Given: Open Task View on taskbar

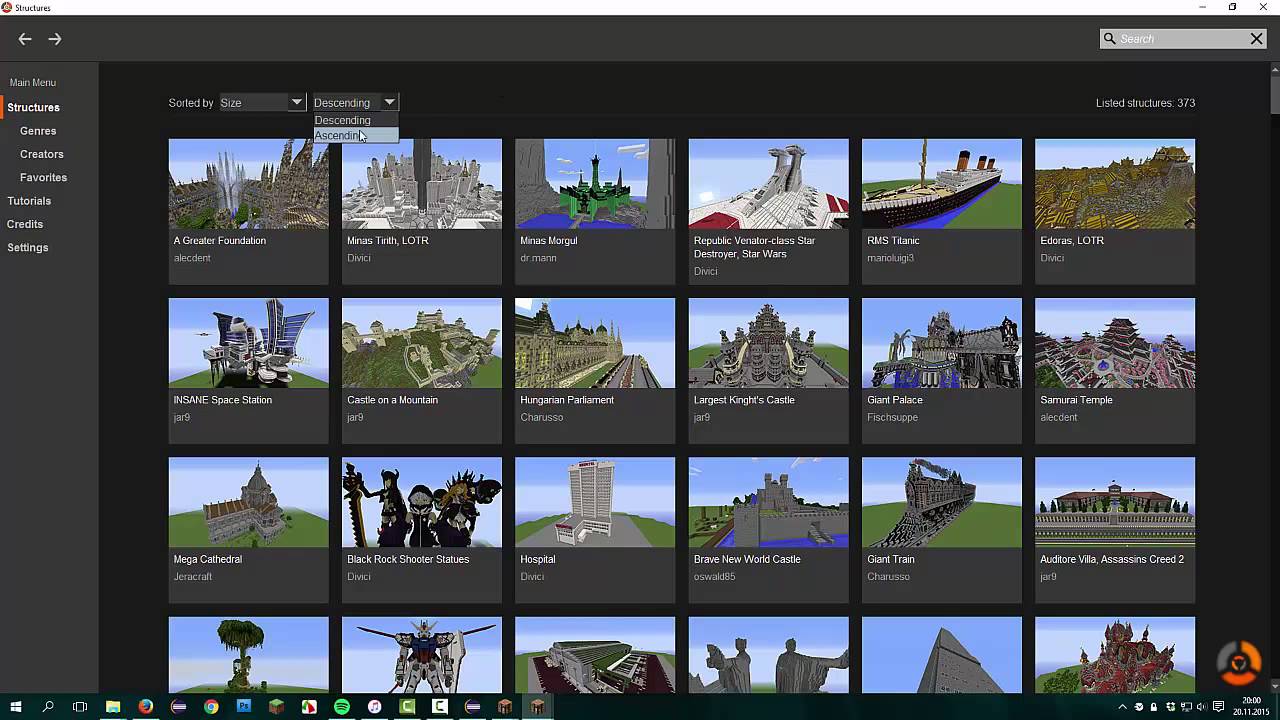Looking at the screenshot, I should pyautogui.click(x=80, y=707).
